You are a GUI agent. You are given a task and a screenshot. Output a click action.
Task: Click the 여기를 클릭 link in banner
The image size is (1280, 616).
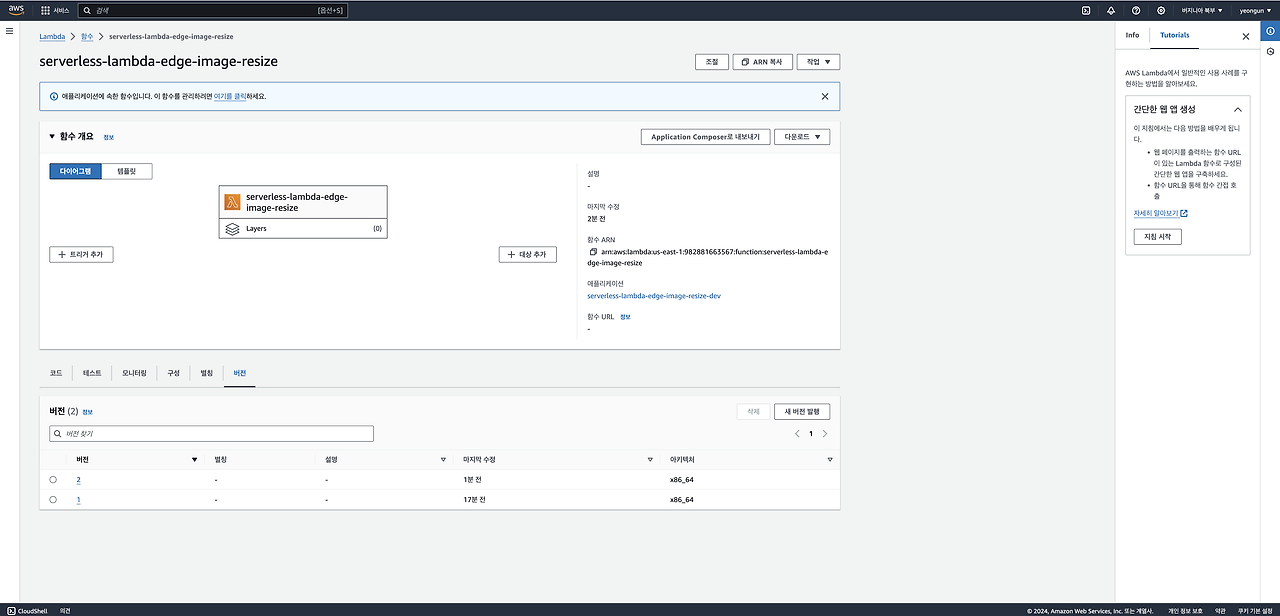pos(229,97)
